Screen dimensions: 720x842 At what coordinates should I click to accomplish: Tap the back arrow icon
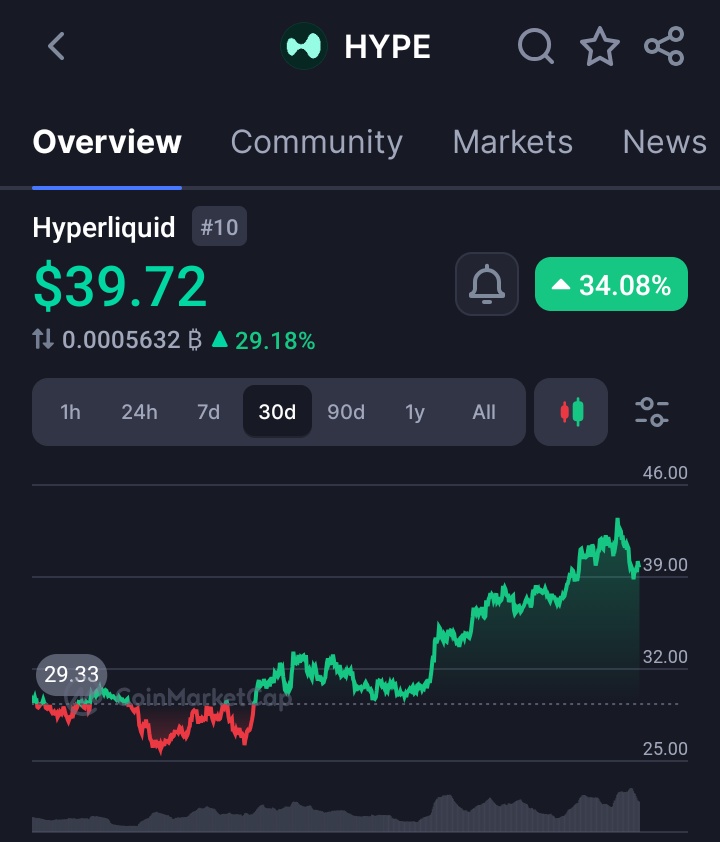[56, 46]
